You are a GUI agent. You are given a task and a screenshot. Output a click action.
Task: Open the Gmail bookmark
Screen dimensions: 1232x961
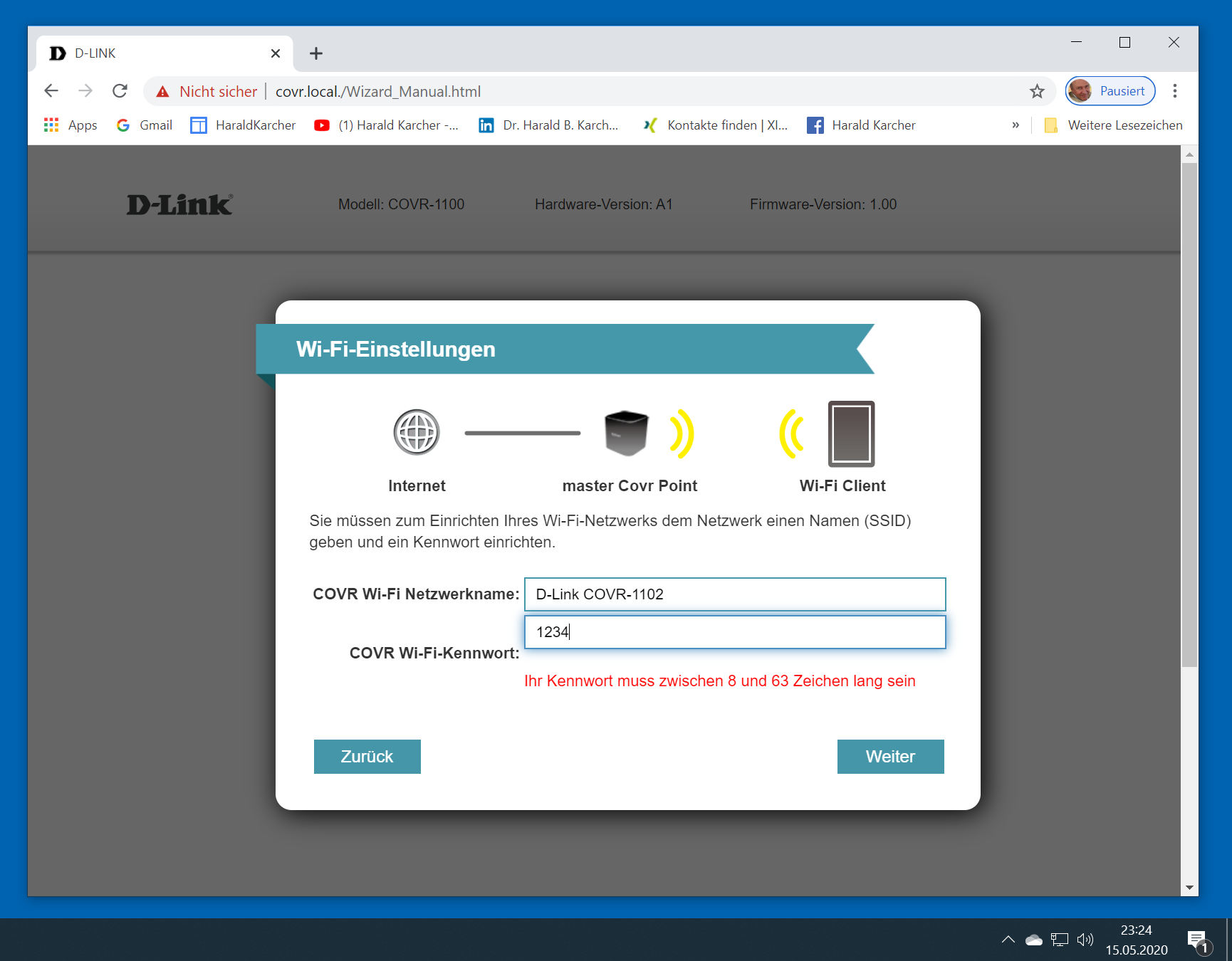click(x=144, y=125)
